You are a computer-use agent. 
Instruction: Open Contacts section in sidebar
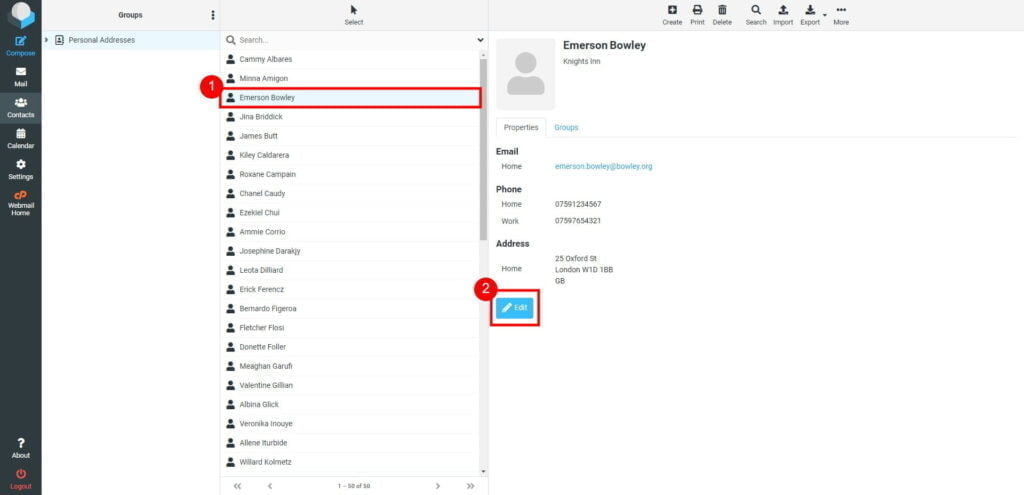[x=20, y=108]
